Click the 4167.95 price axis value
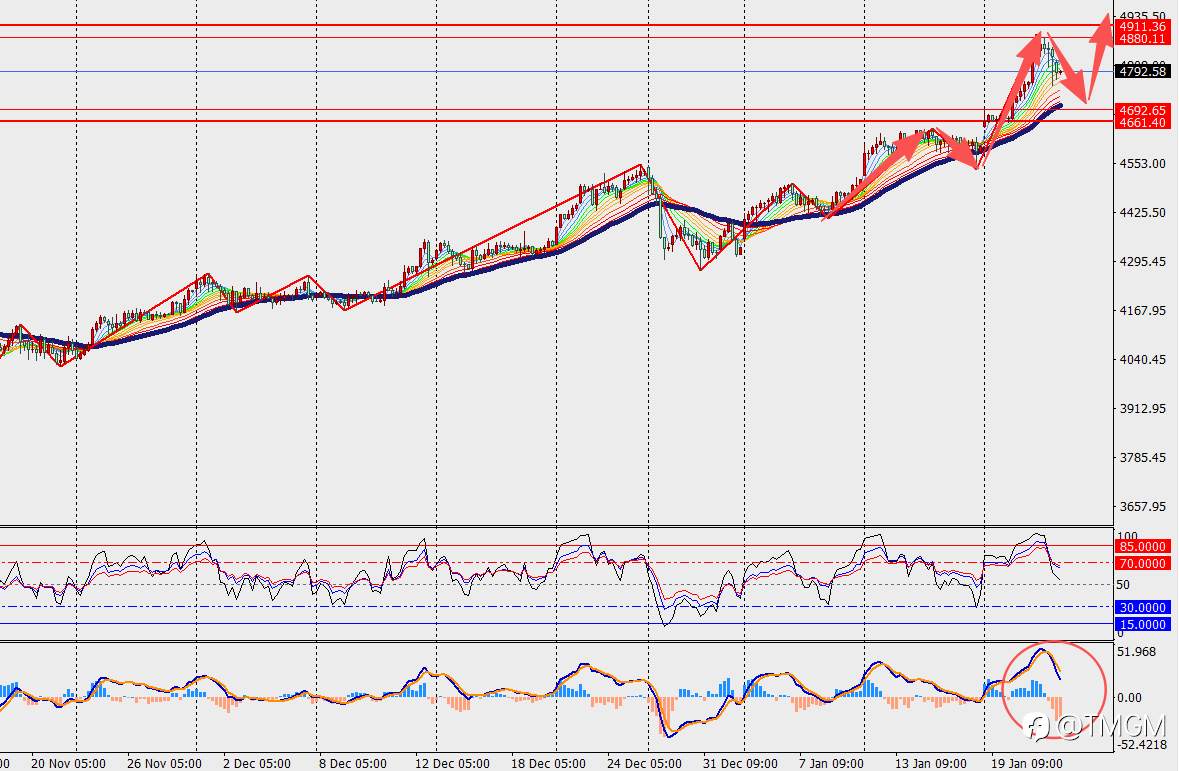 pos(1143,311)
